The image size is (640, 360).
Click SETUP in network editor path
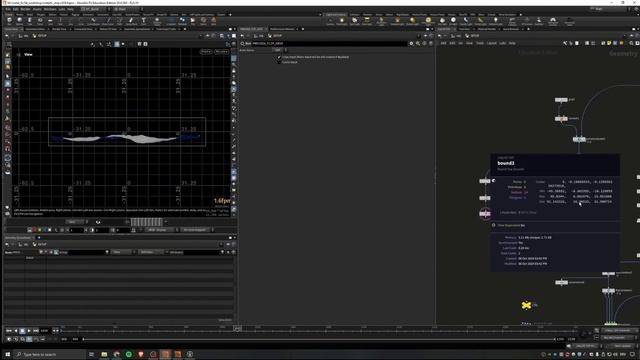[x=475, y=36]
